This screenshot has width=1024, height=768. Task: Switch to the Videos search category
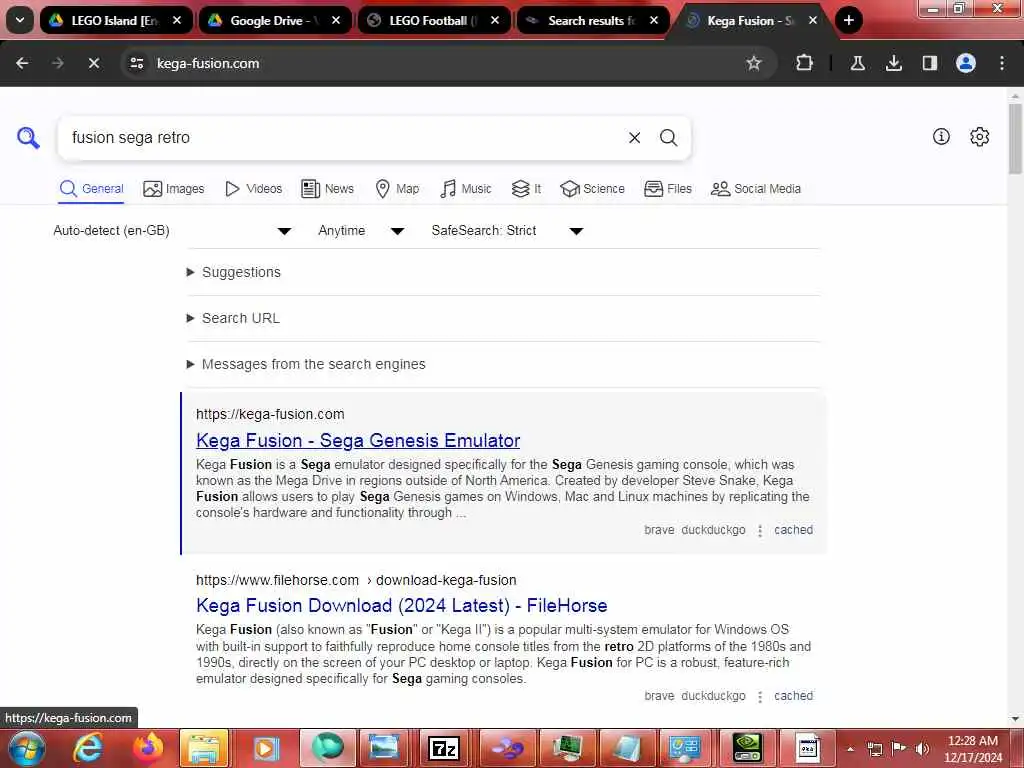pyautogui.click(x=253, y=189)
